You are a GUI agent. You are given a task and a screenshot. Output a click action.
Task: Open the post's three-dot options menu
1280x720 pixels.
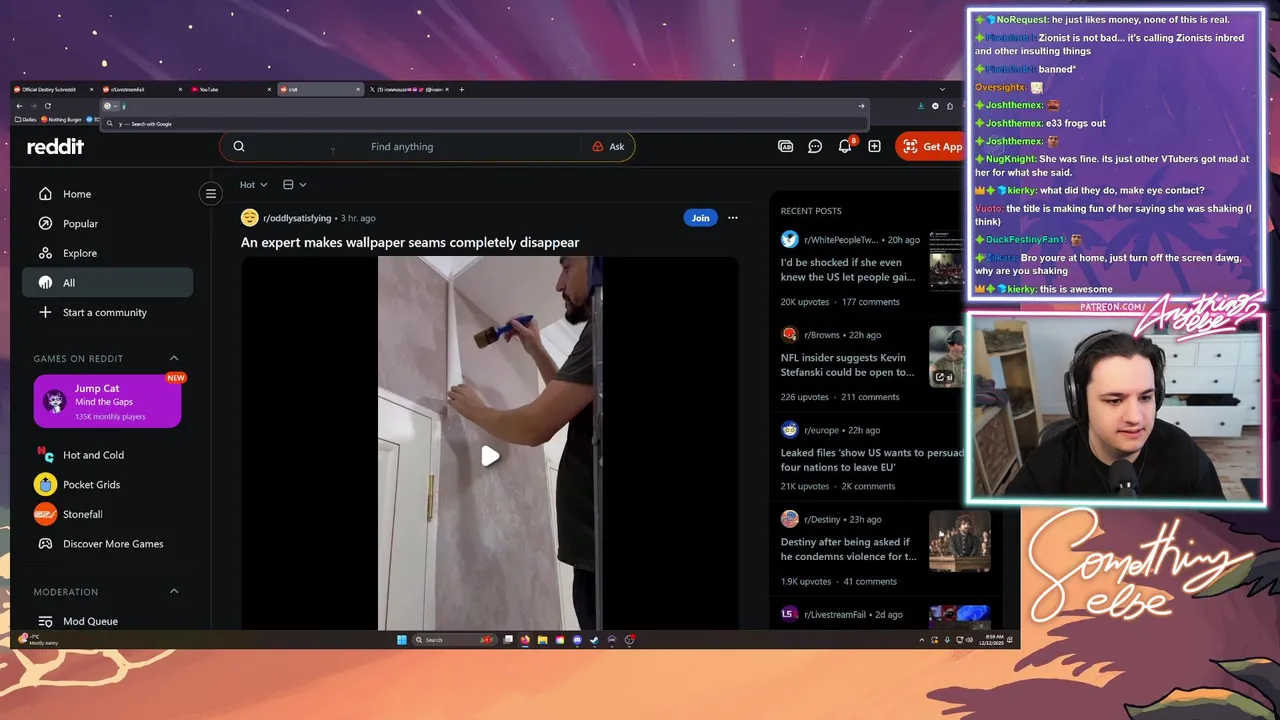(x=732, y=218)
